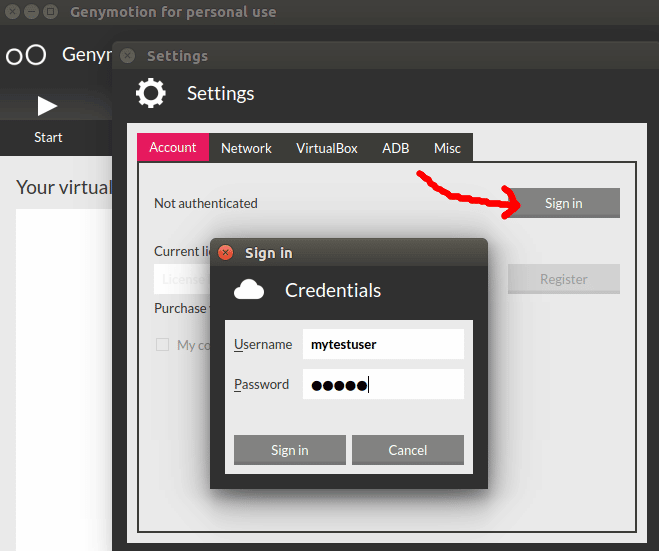659x551 pixels.
Task: Click the cloud Credentials icon
Action: click(x=249, y=290)
